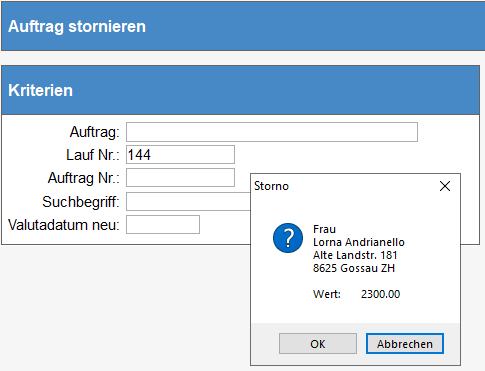Activate the Valutadatum neu field
485x371 pixels.
click(163, 225)
